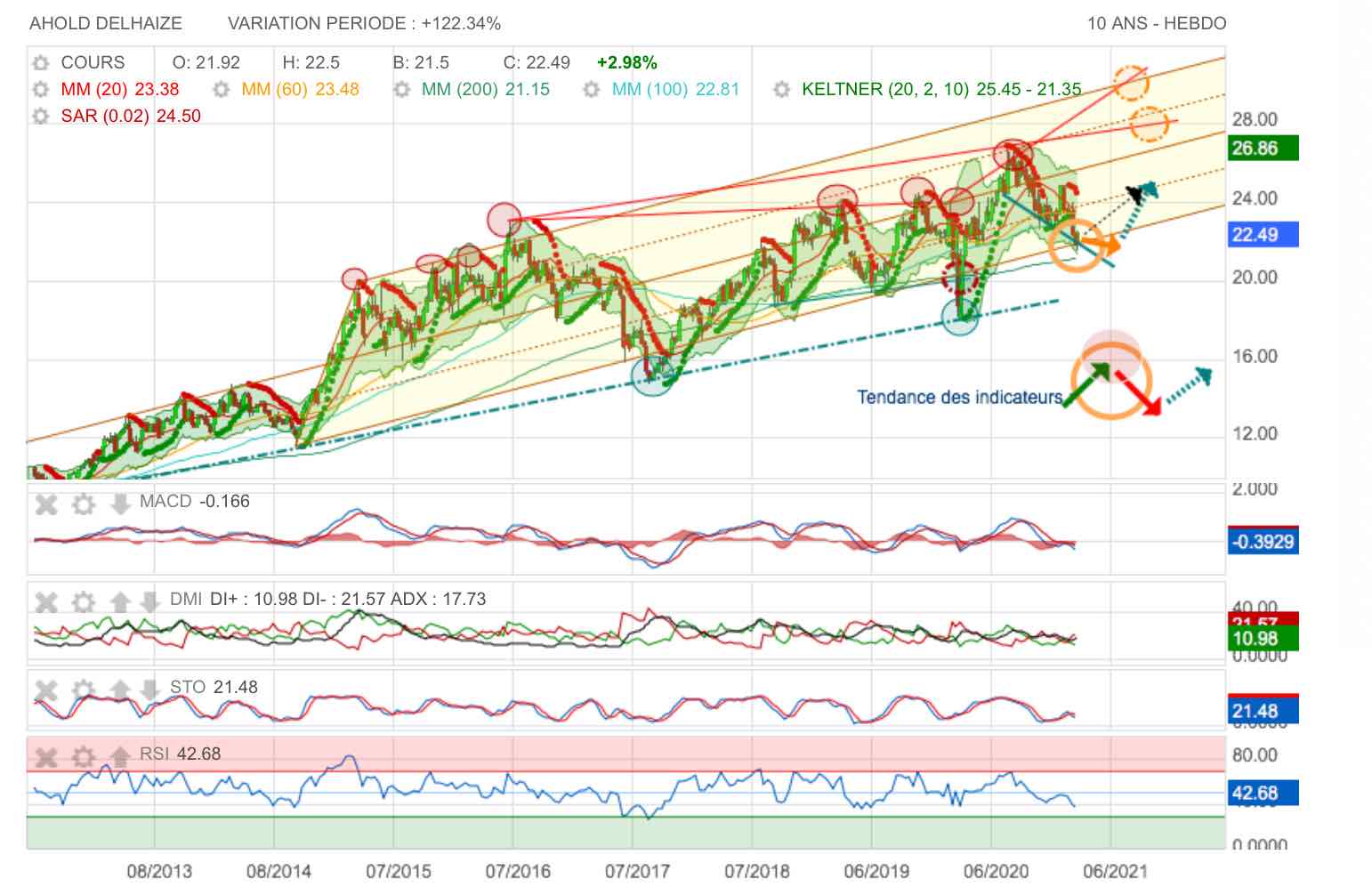This screenshot has height=895, width=1372.
Task: Move MACD panel down with arrow
Action: coord(120,505)
